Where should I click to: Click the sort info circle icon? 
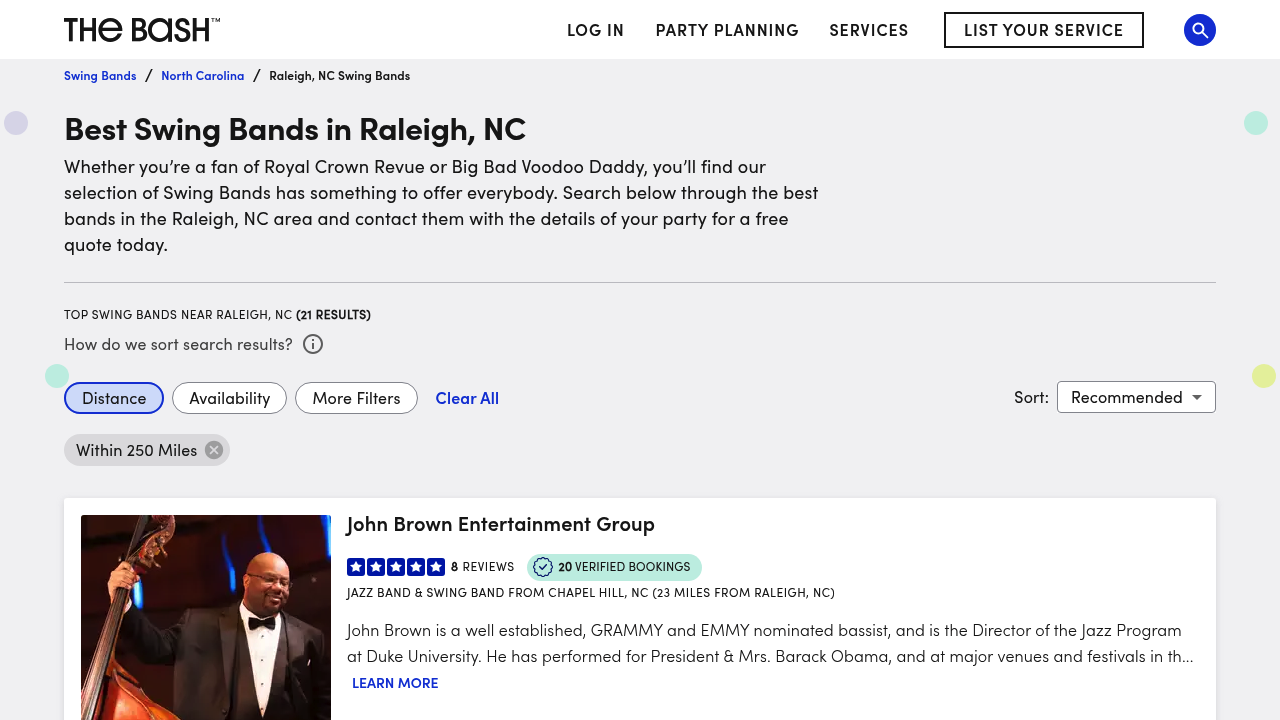coord(313,344)
